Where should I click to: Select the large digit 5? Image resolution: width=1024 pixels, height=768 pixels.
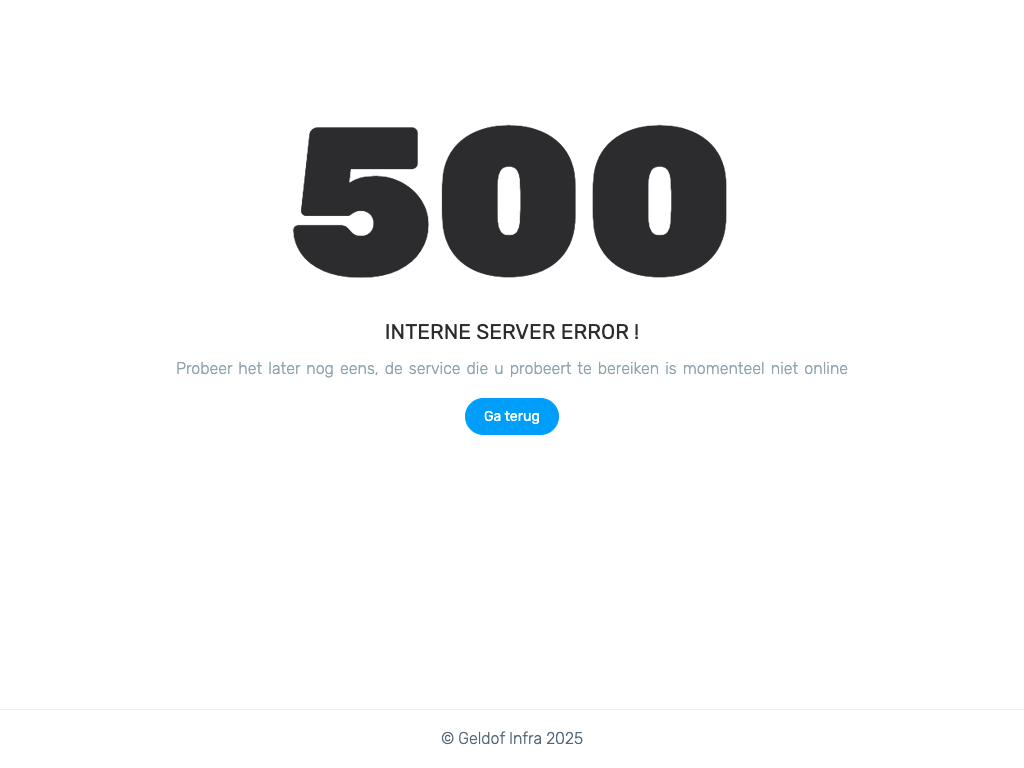click(x=360, y=202)
